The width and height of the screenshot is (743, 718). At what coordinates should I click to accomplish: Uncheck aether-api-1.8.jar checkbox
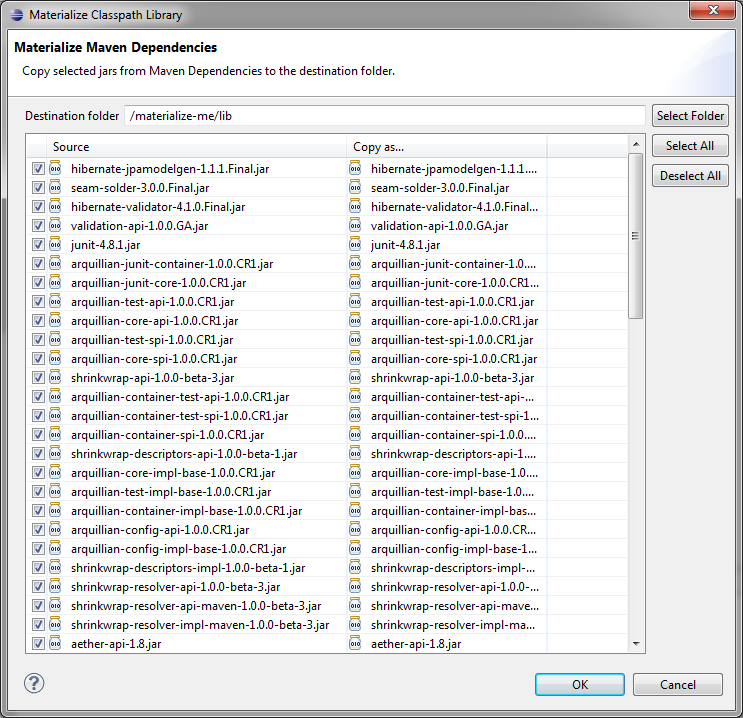pyautogui.click(x=38, y=644)
